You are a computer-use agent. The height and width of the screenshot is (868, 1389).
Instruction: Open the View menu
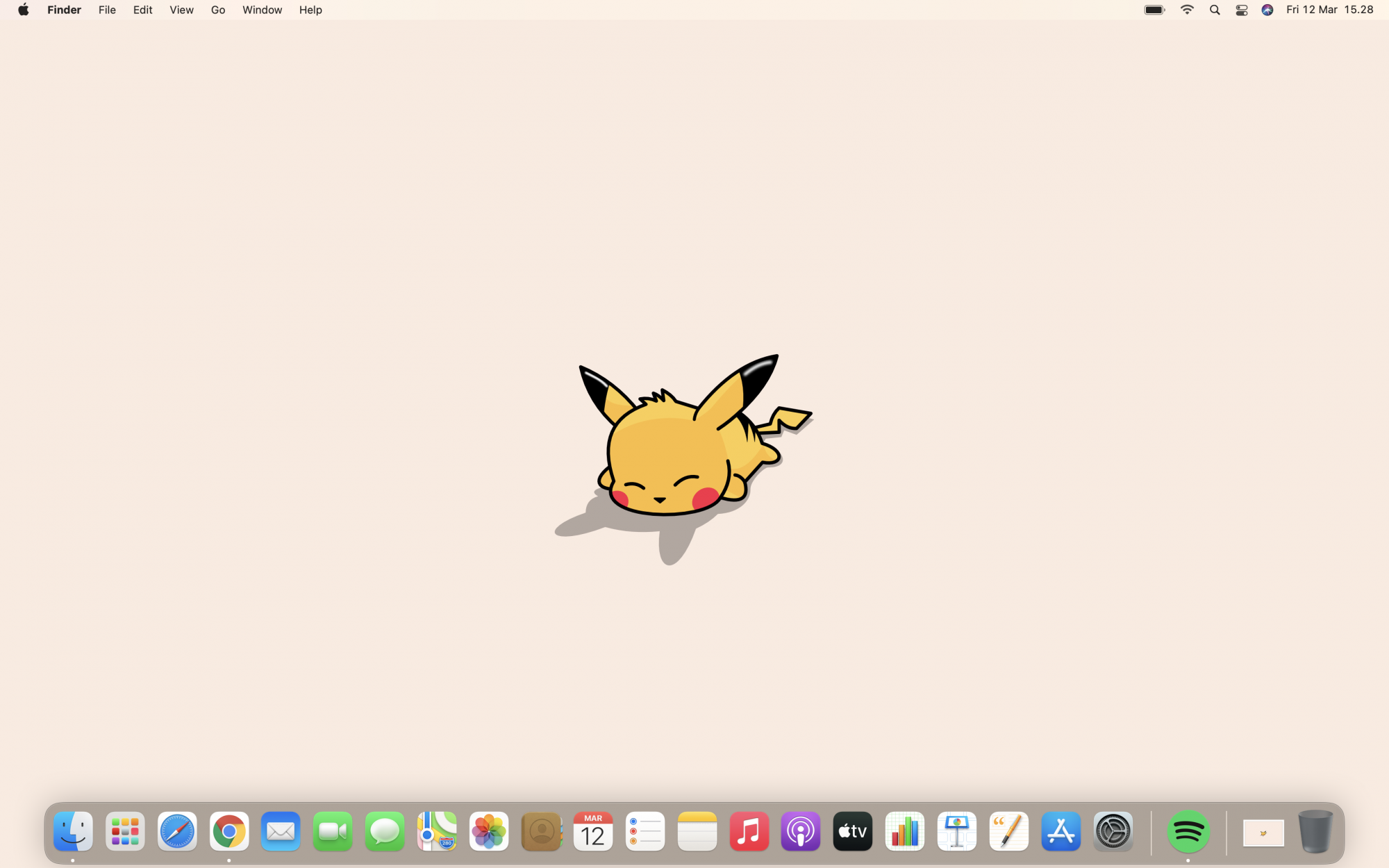[x=181, y=10]
